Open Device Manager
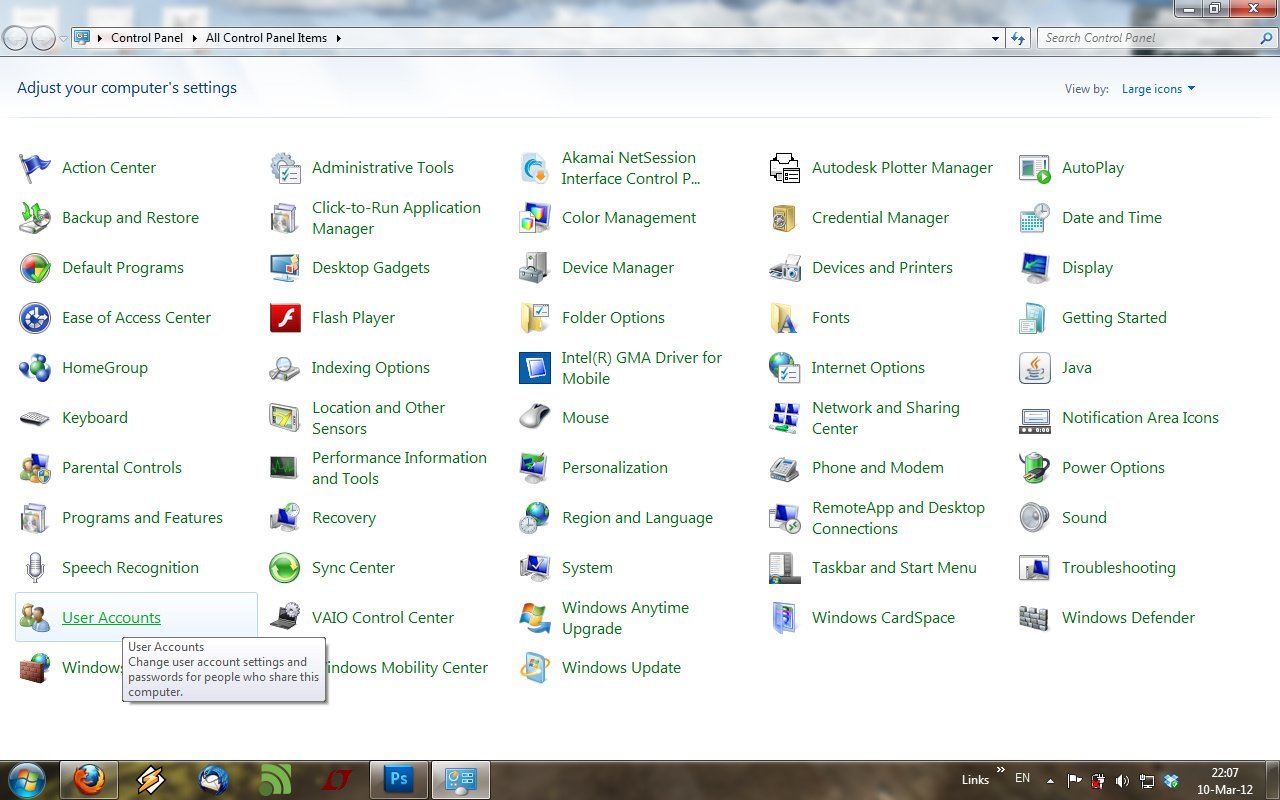 click(x=618, y=267)
